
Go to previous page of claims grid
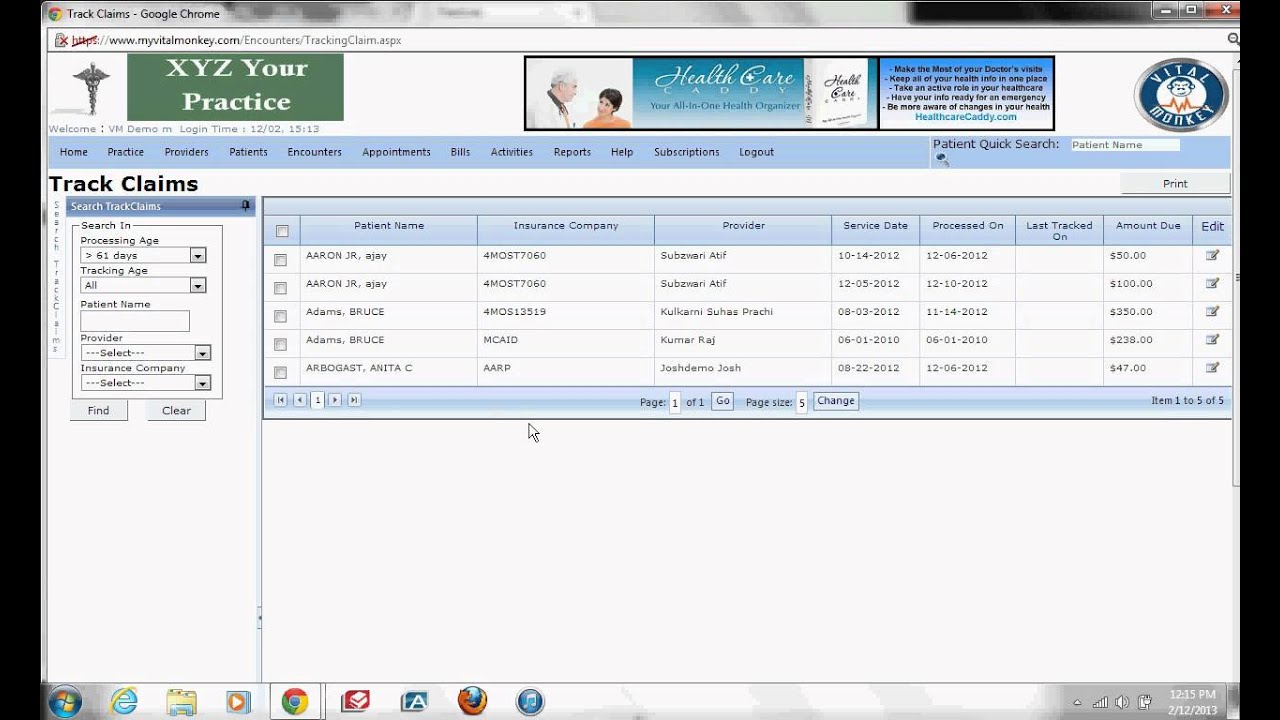click(x=299, y=400)
